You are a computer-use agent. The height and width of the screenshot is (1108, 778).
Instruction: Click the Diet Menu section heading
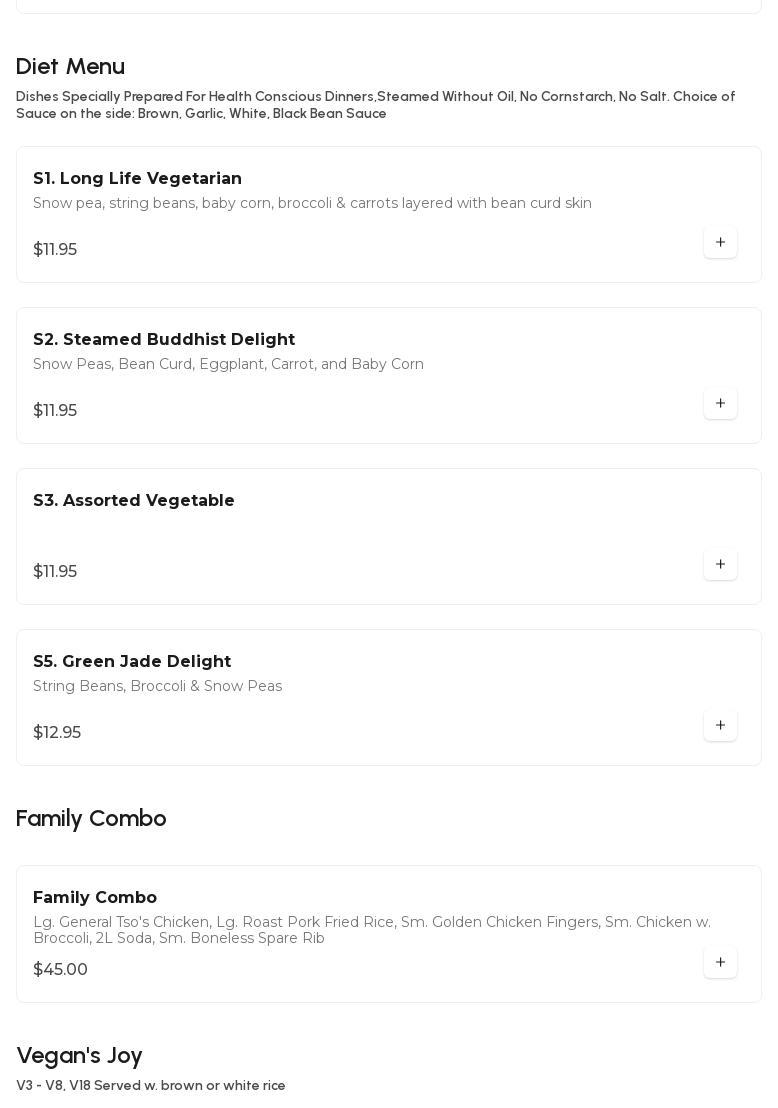[70, 66]
